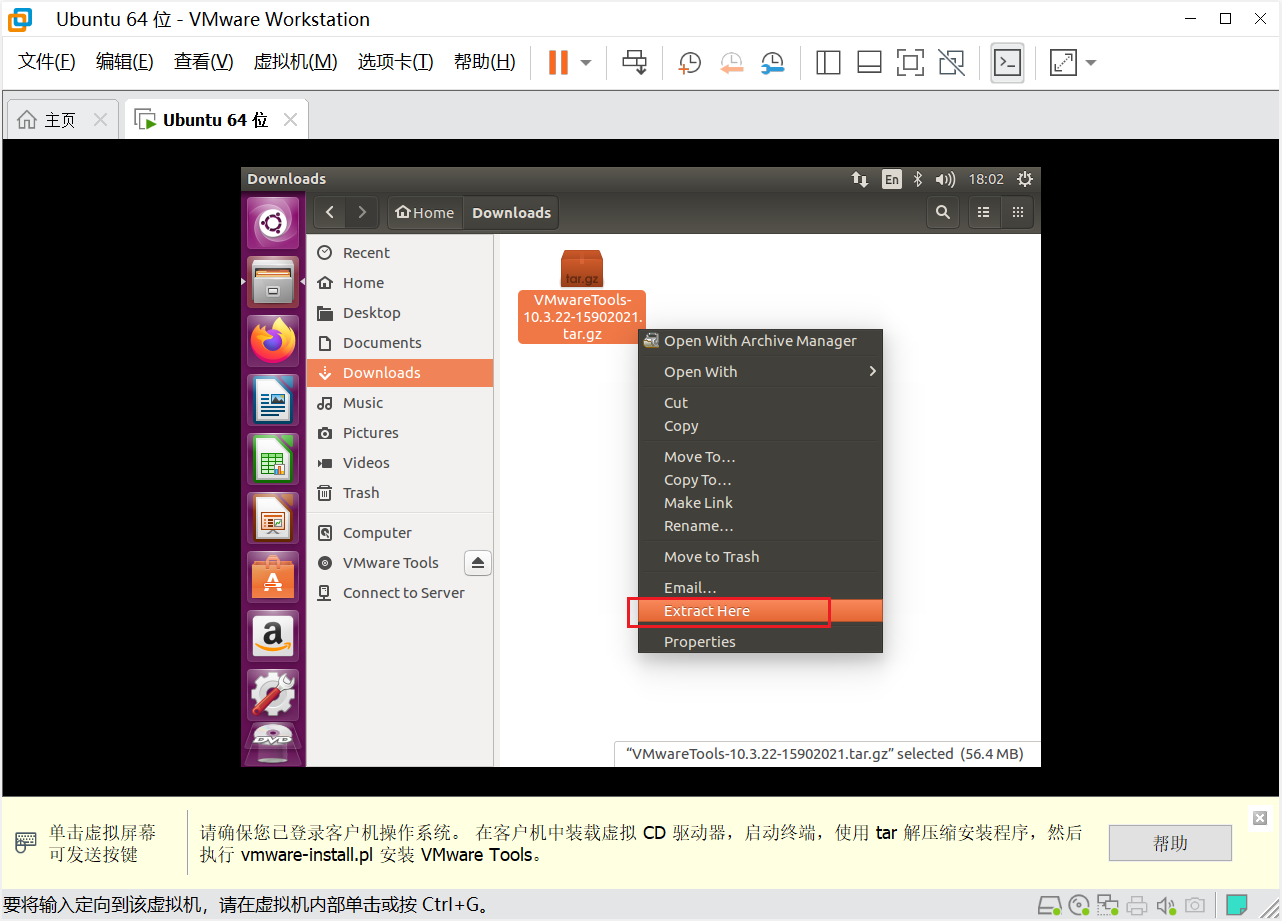Open the 编辑(E) menu

pos(125,62)
